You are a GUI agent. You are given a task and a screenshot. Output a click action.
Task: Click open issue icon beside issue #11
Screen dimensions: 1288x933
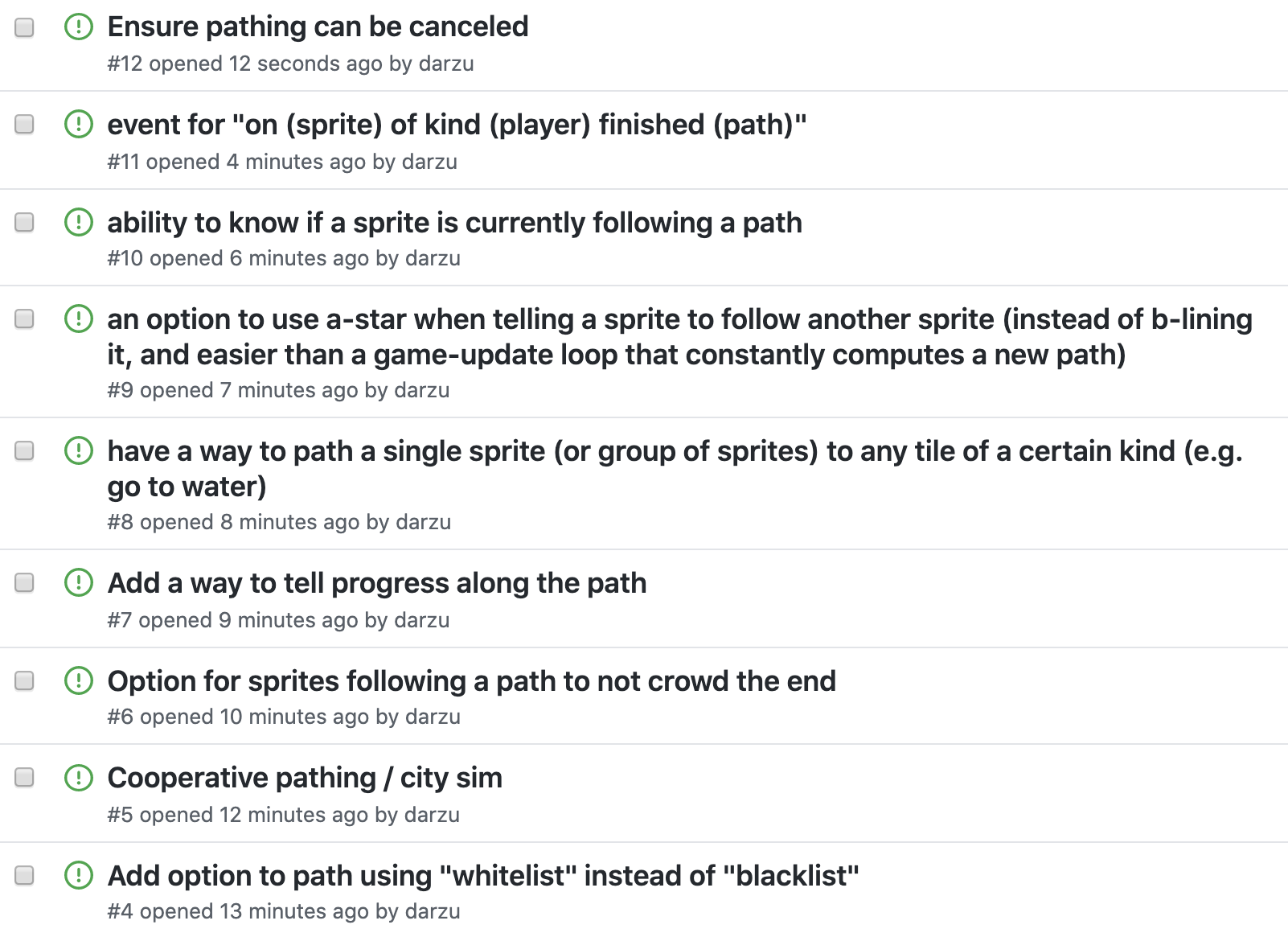(x=79, y=125)
